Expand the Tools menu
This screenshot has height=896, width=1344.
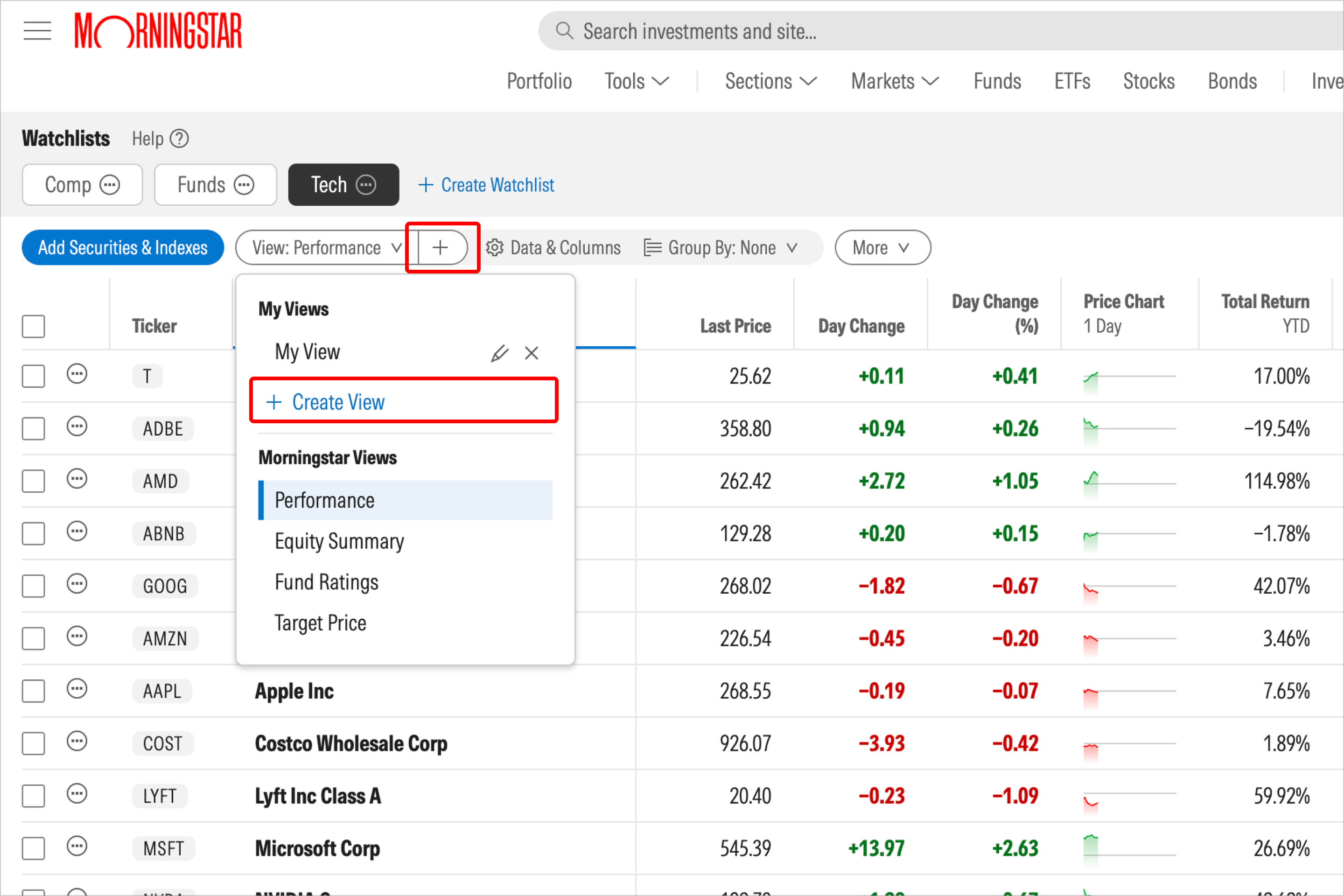point(637,82)
